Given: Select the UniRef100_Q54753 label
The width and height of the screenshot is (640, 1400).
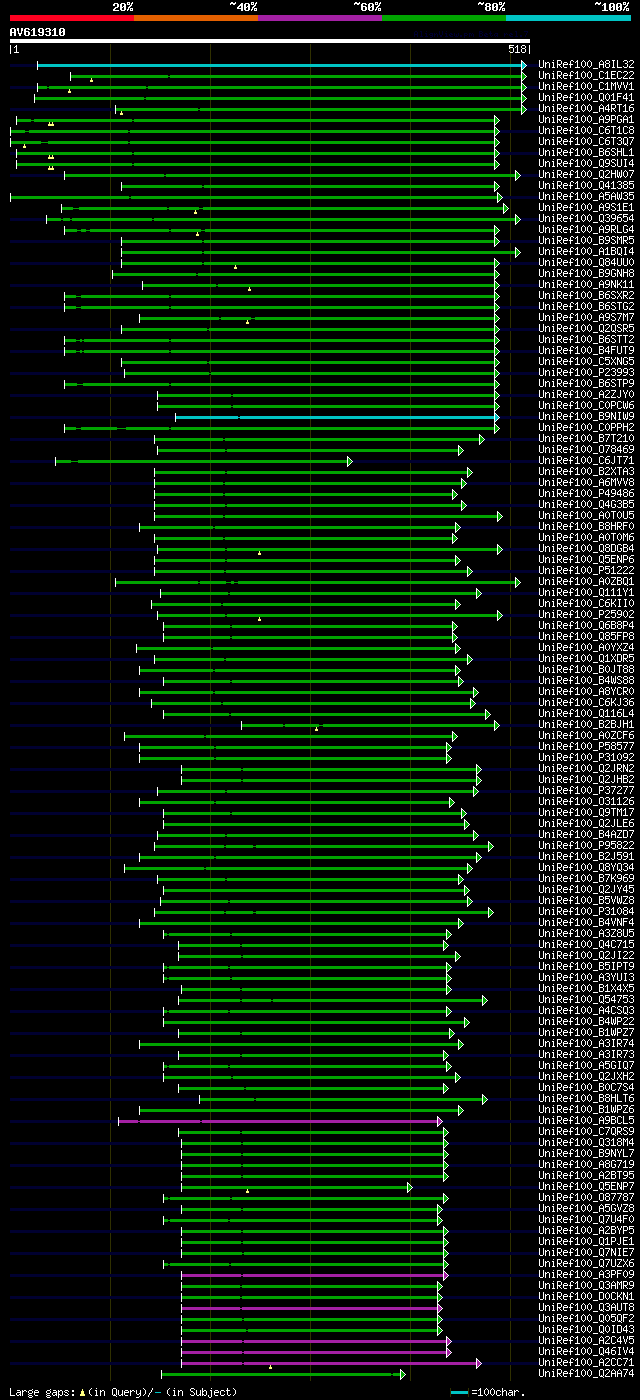Looking at the screenshot, I should coord(586,1000).
